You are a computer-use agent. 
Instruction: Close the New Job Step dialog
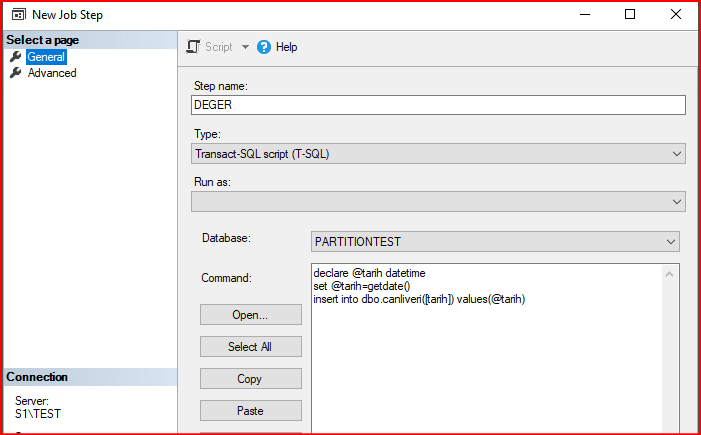(x=676, y=15)
